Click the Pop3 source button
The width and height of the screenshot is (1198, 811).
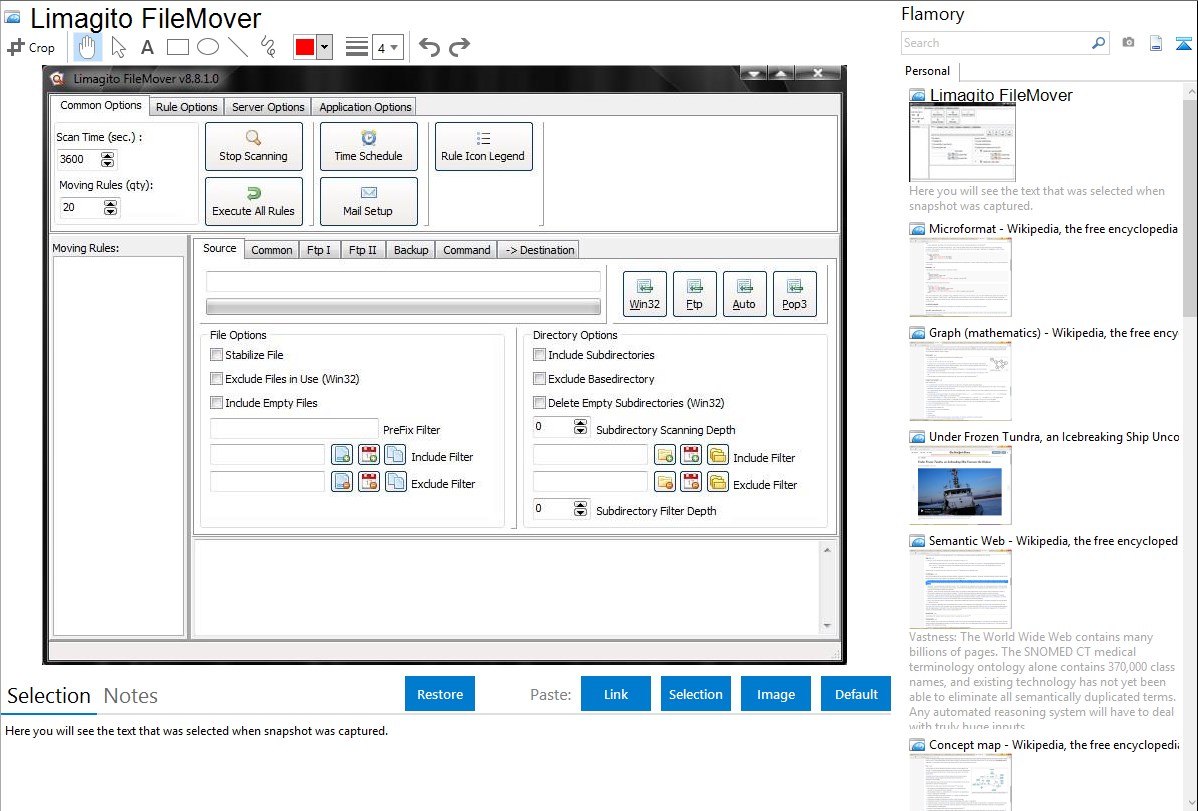[795, 294]
